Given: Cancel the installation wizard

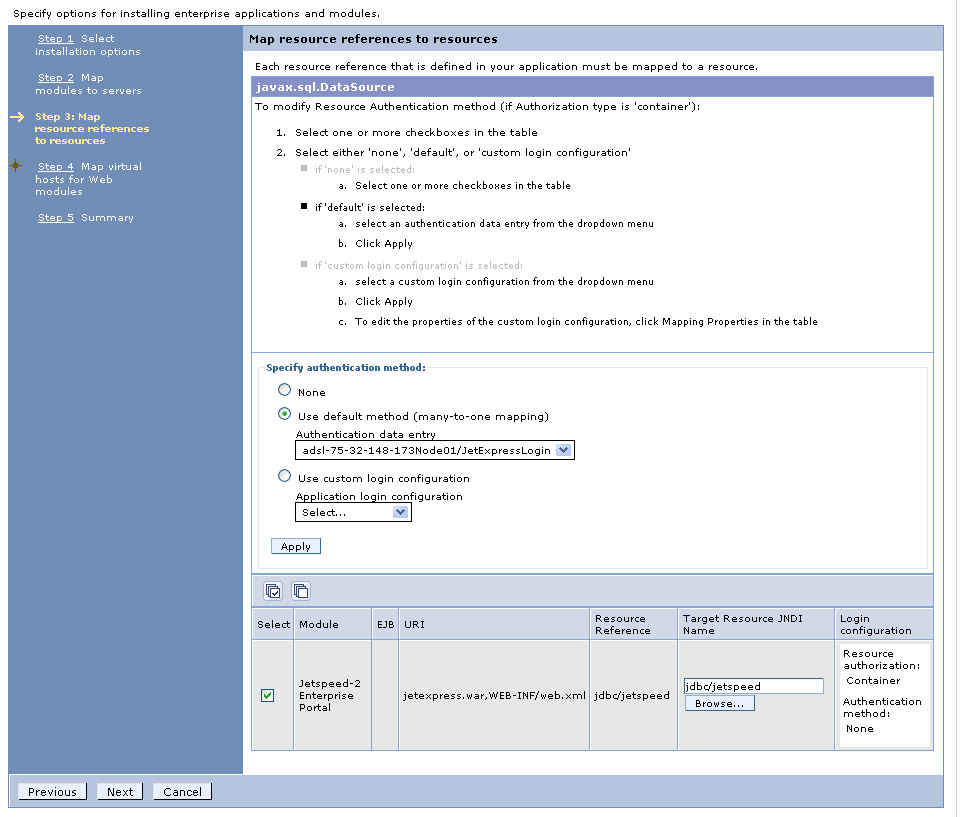Looking at the screenshot, I should tap(182, 792).
